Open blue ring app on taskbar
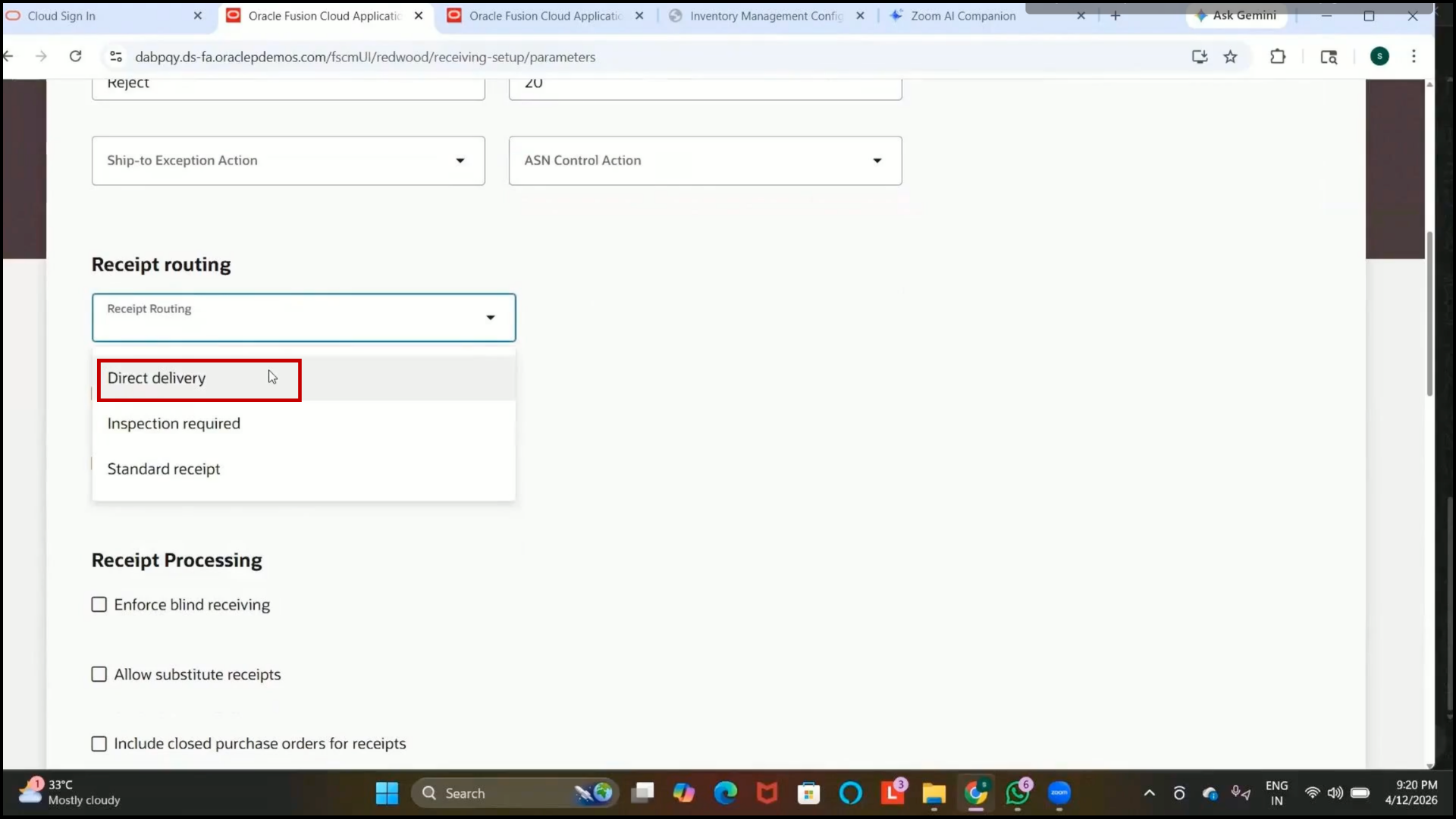This screenshot has width=1456, height=819. point(851,793)
